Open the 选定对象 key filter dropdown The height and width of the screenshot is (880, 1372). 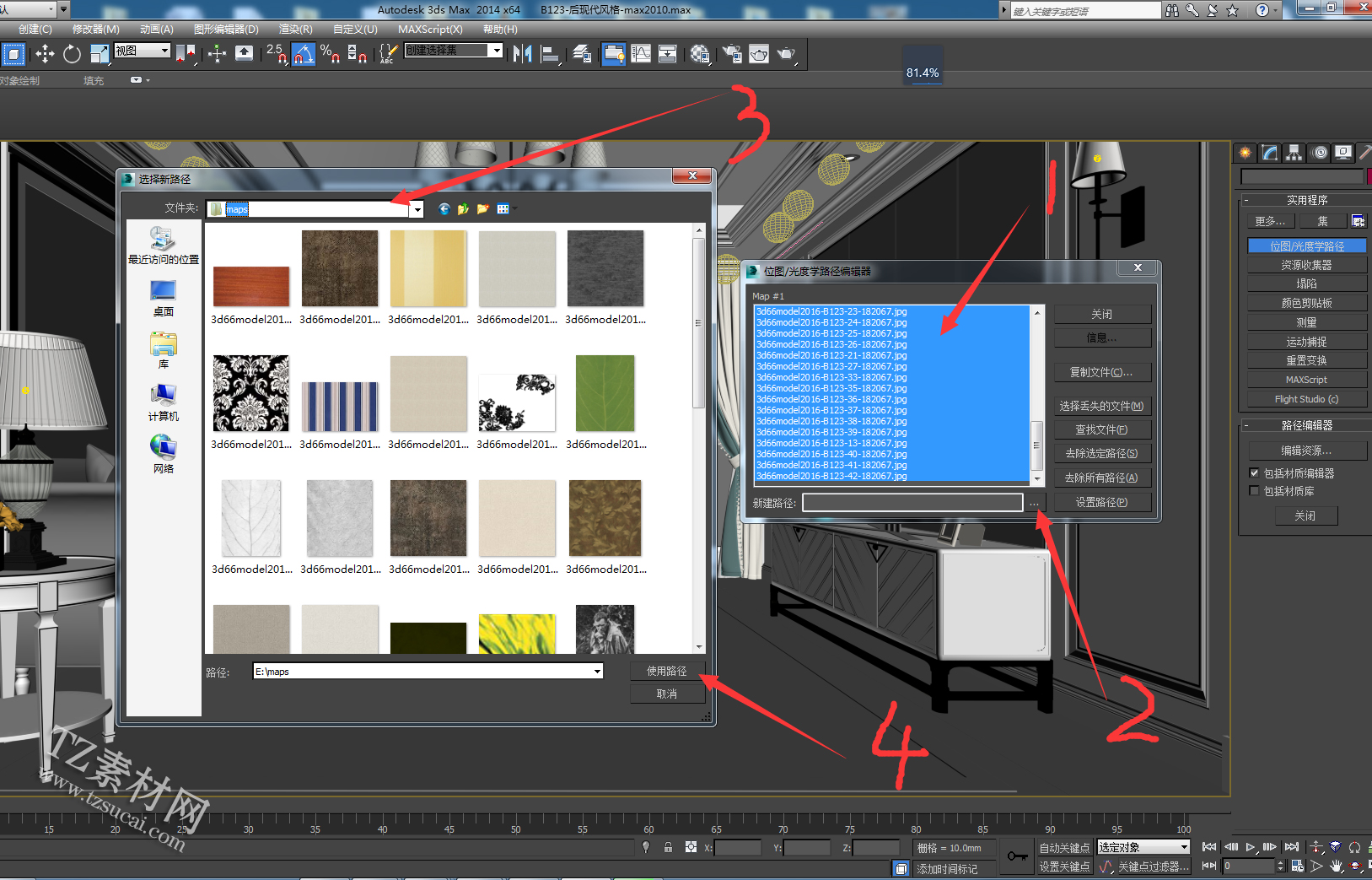[x=1143, y=847]
